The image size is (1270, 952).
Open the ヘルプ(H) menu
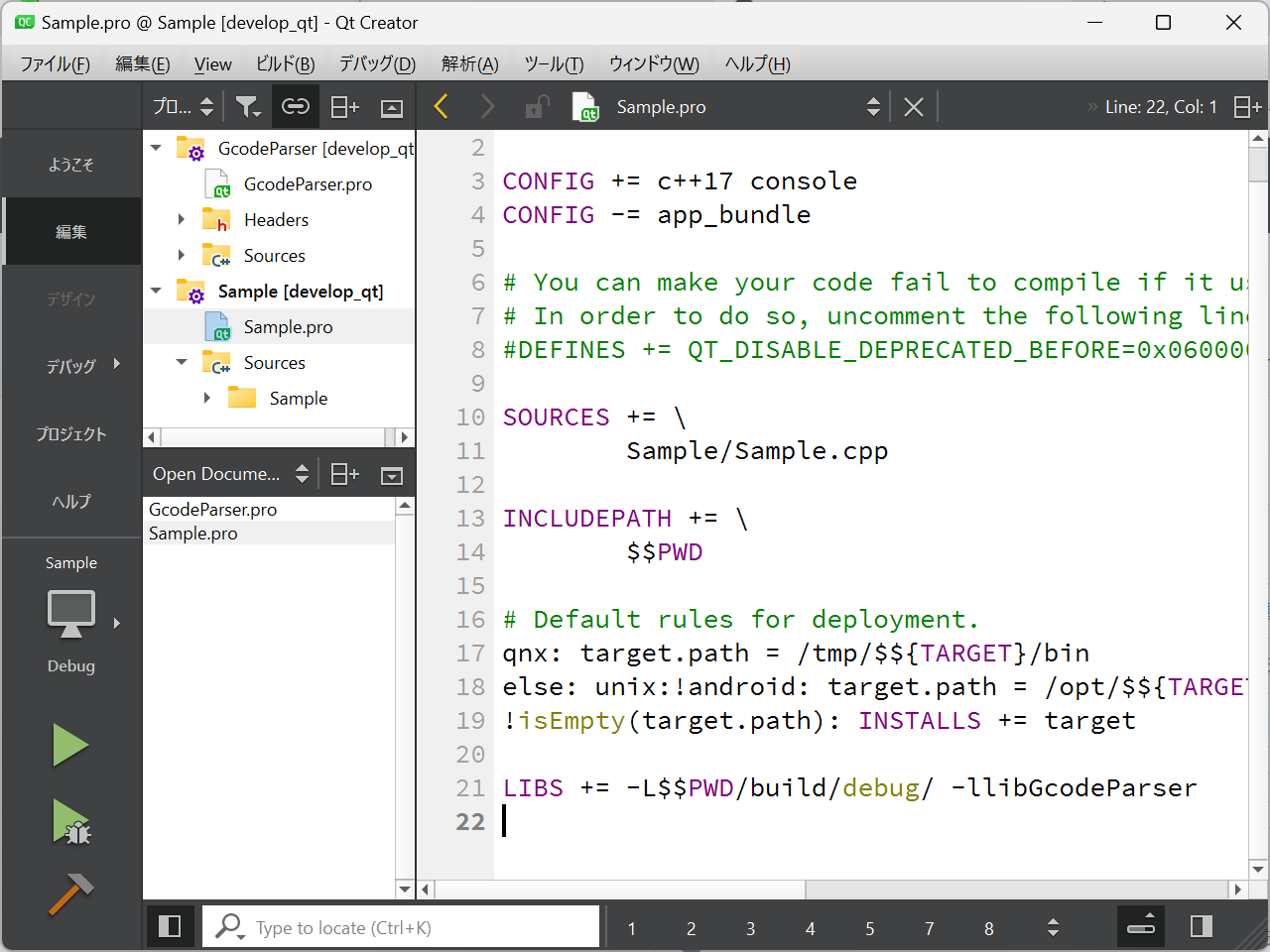coord(758,63)
